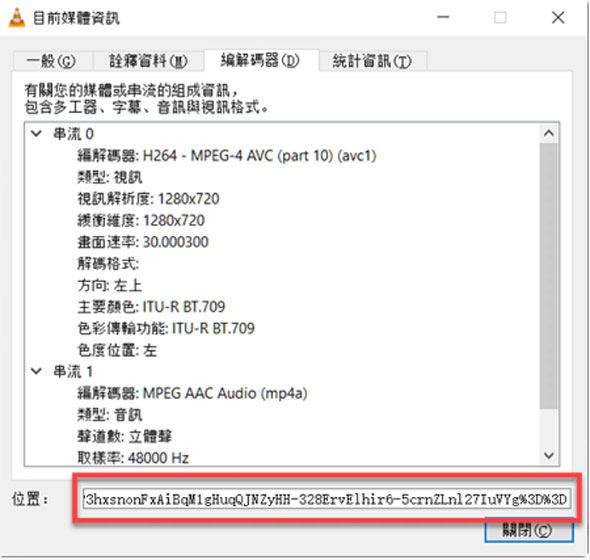590x560 pixels.
Task: Open the 統計資訊(T) tab
Action: 372,61
